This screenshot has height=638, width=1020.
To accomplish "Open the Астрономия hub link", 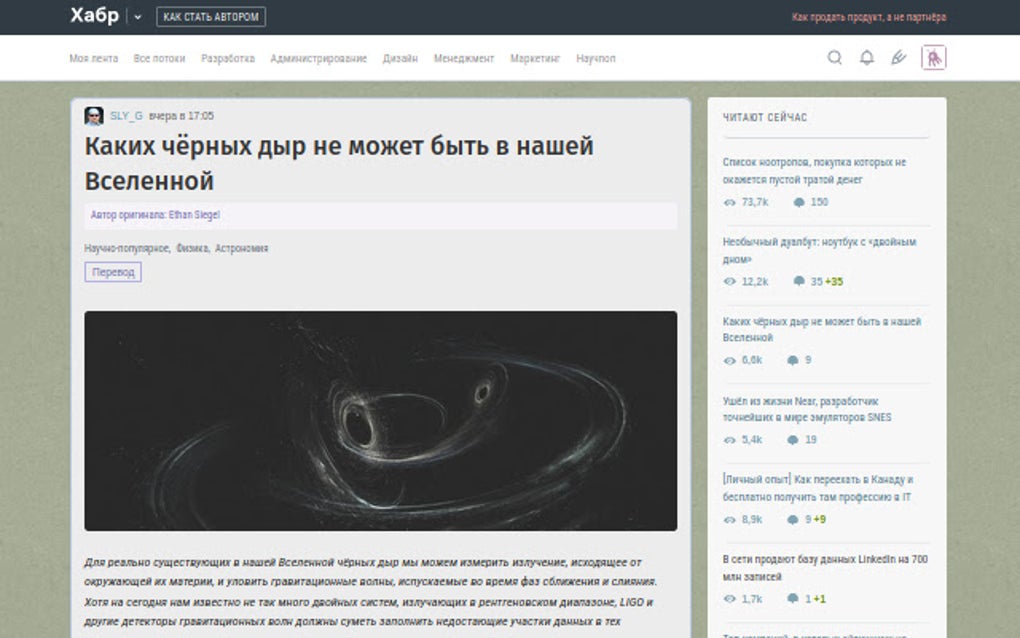I will 241,248.
